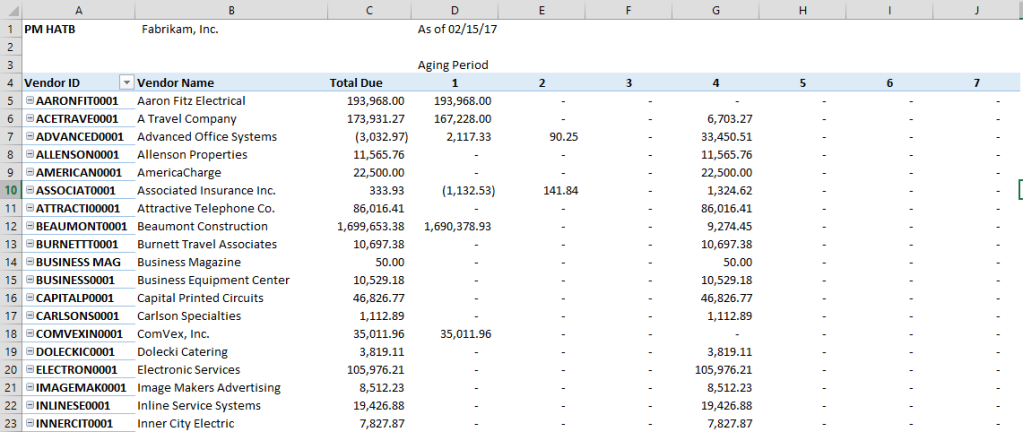The image size is (1023, 432).
Task: Click the Total Due header cell
Action: tap(370, 83)
